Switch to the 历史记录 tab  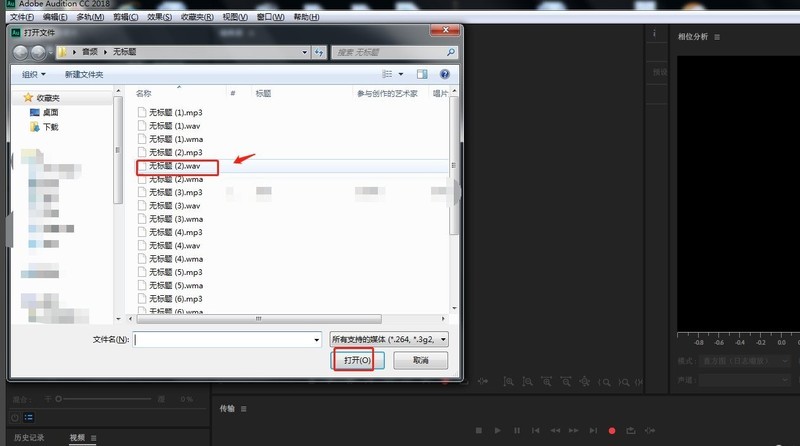[x=29, y=438]
